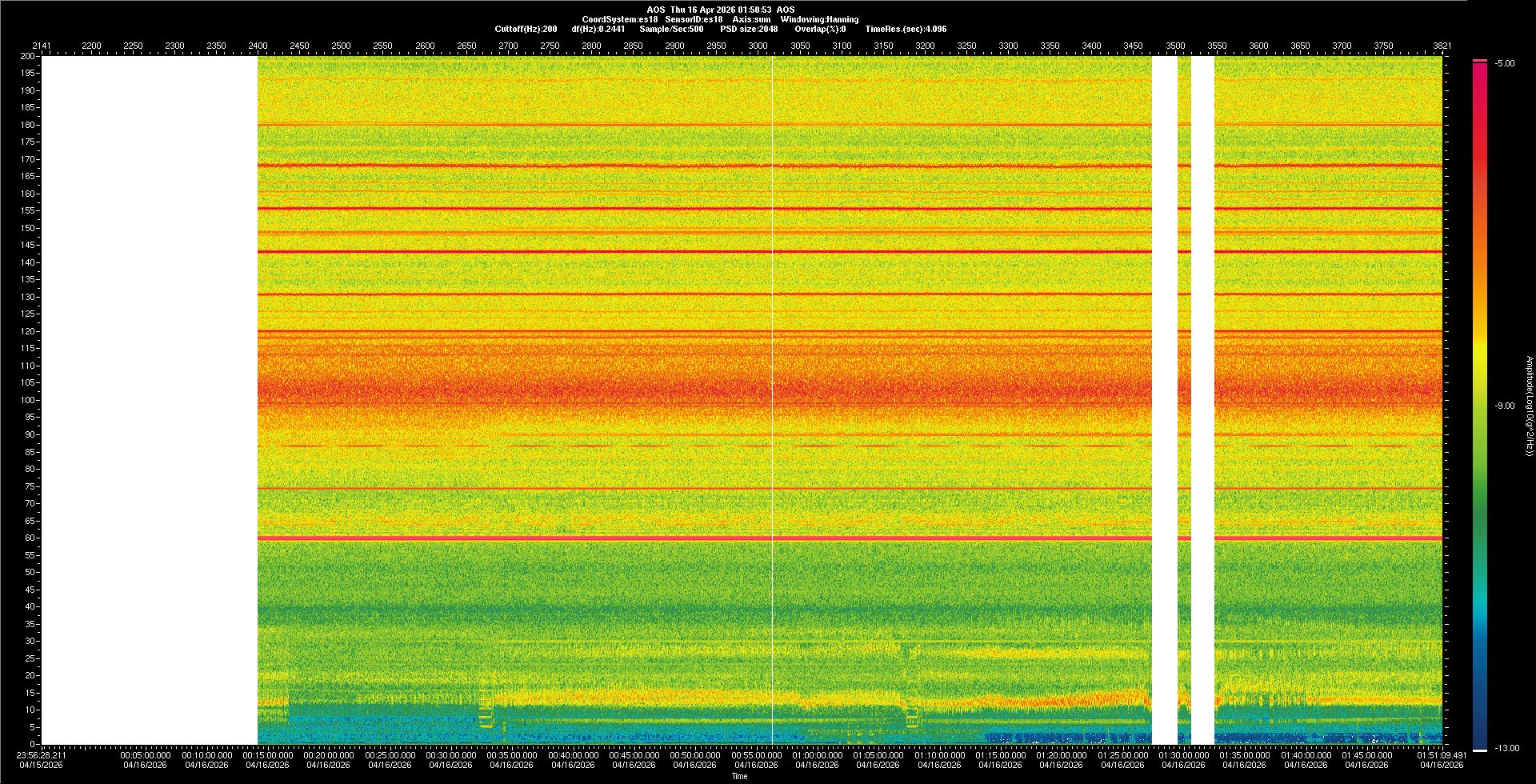This screenshot has width=1536, height=784.
Task: Click the TimeRes.(sec):4.096 header text
Action: click(x=906, y=29)
